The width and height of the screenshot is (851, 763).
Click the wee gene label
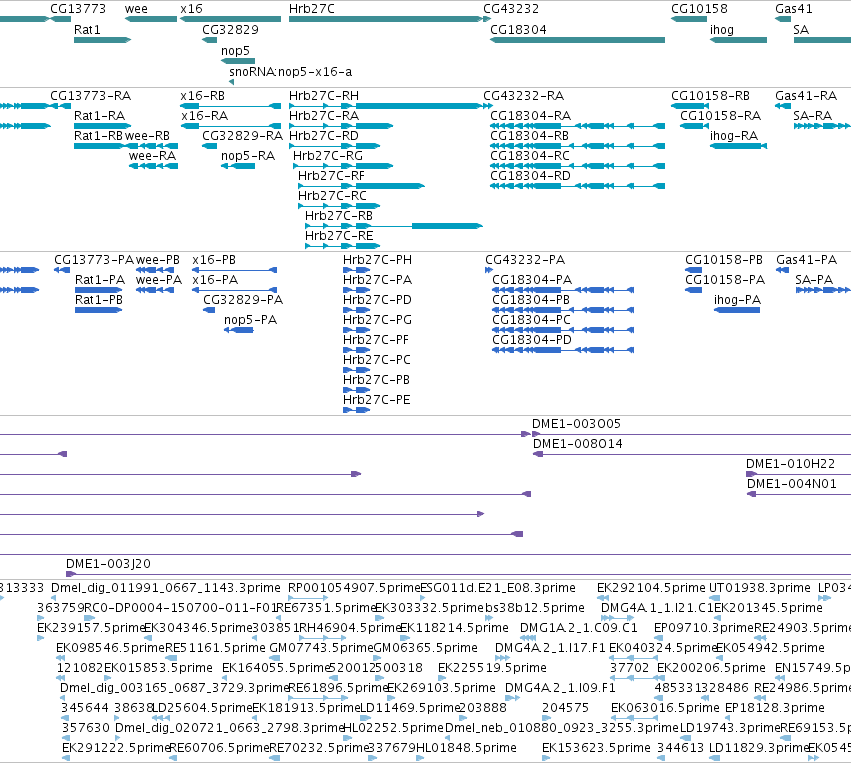pyautogui.click(x=136, y=9)
